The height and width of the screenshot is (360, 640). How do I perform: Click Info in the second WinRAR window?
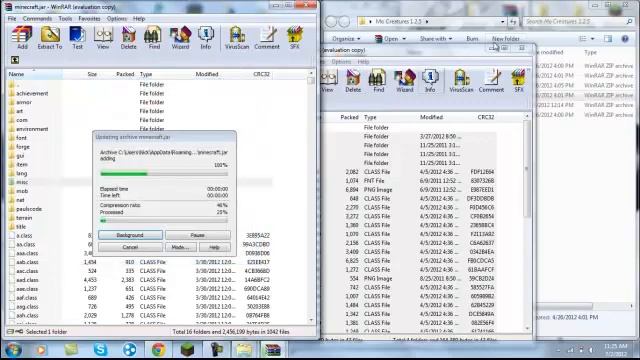(430, 80)
